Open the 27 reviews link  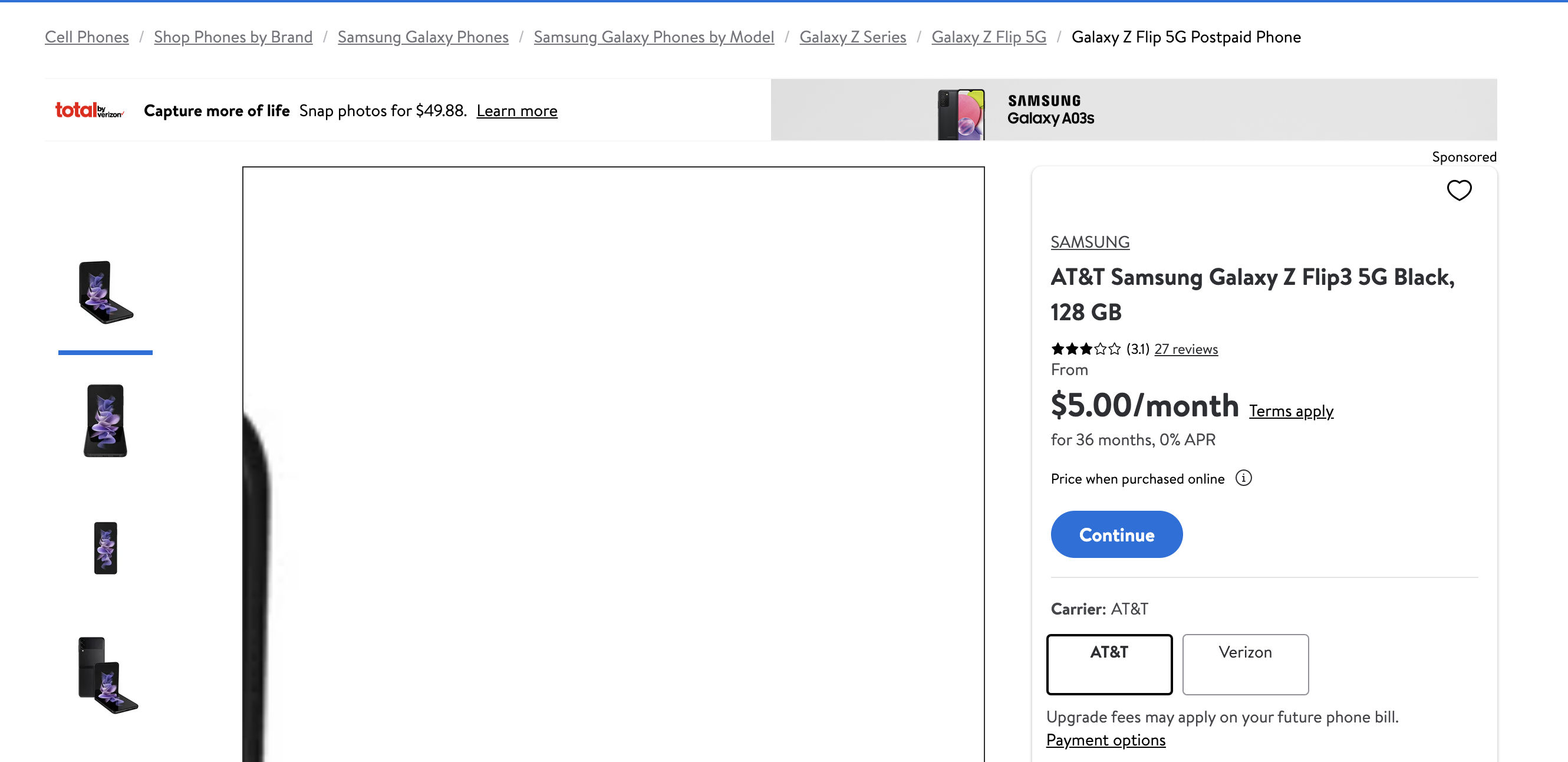[x=1185, y=349]
